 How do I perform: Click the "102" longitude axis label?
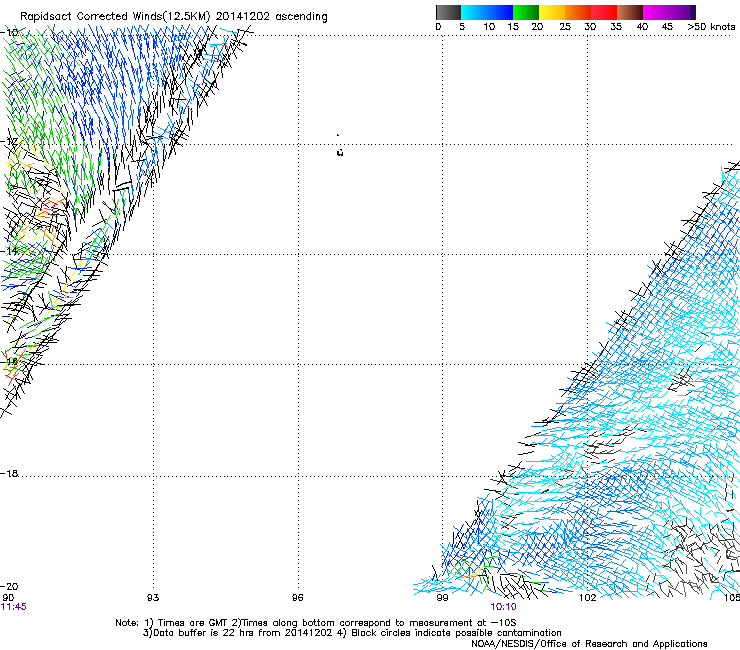tap(588, 598)
